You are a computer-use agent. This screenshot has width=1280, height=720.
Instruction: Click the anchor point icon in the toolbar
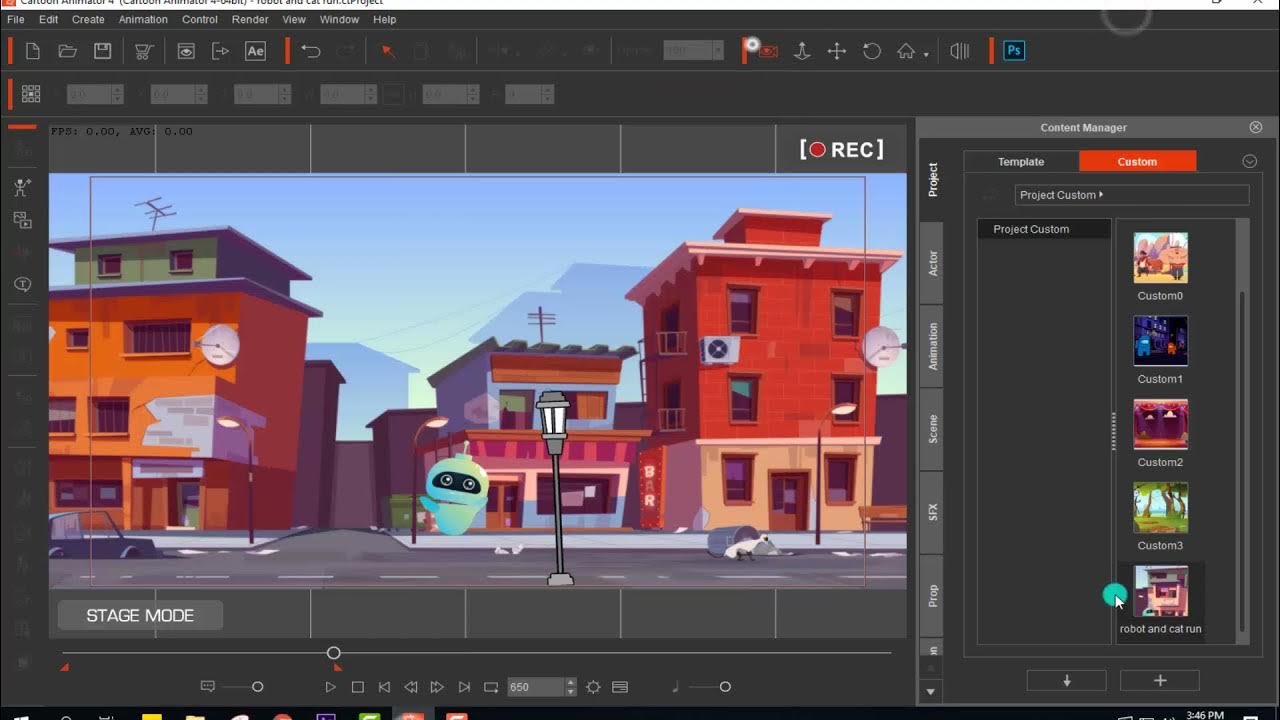tap(803, 51)
